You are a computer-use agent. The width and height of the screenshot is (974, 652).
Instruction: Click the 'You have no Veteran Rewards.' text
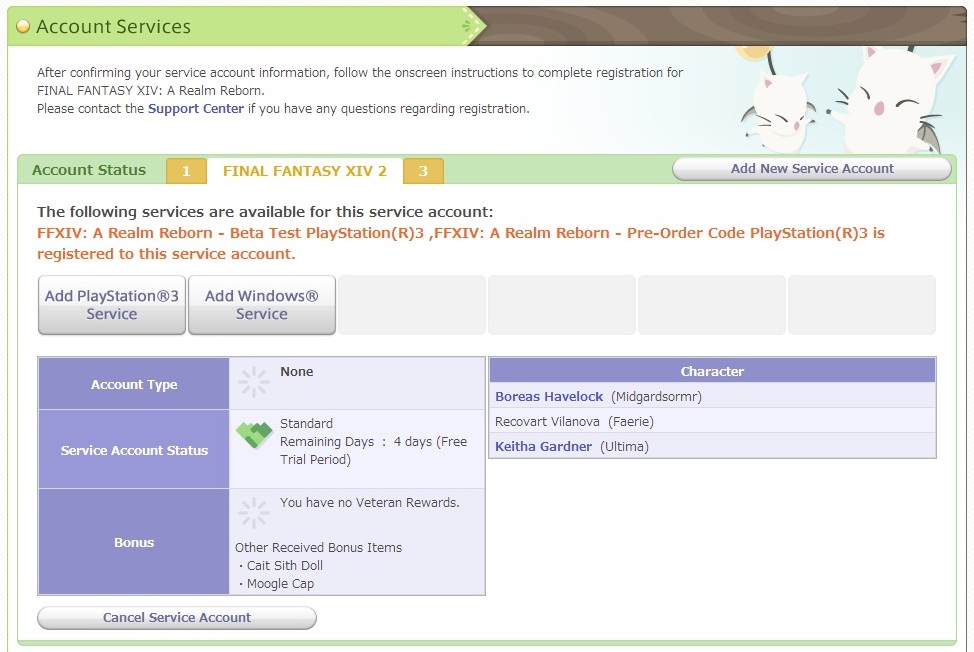pyautogui.click(x=370, y=502)
